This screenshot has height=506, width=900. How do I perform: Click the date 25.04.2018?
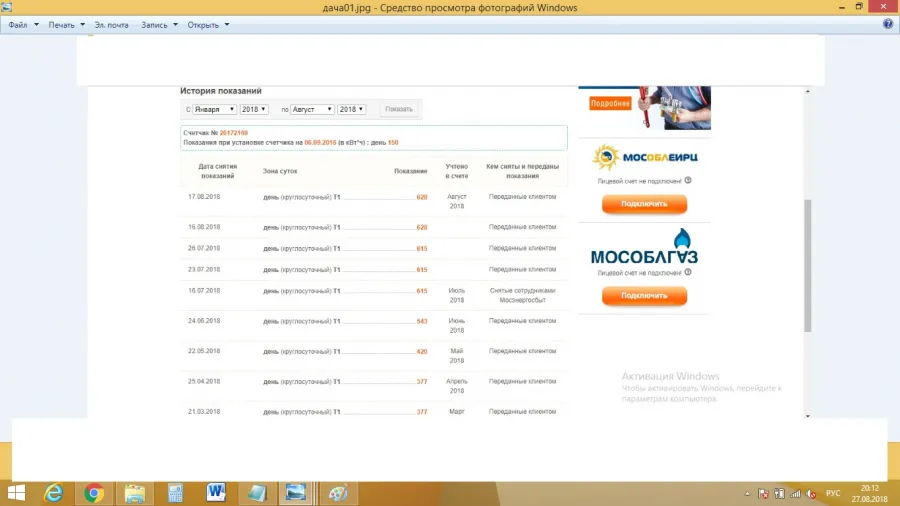[x=204, y=381]
